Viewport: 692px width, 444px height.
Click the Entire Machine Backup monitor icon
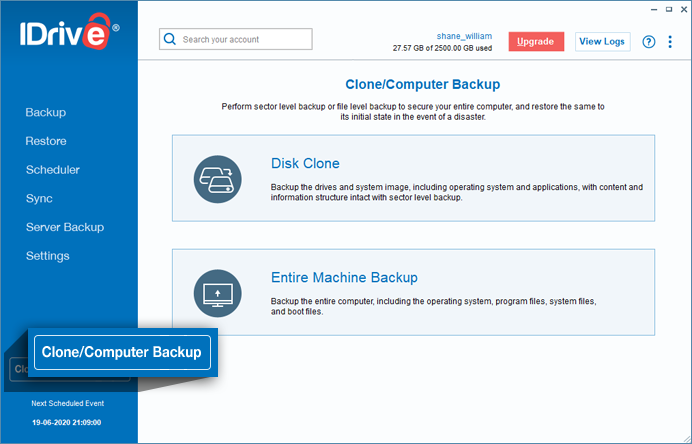tap(218, 293)
